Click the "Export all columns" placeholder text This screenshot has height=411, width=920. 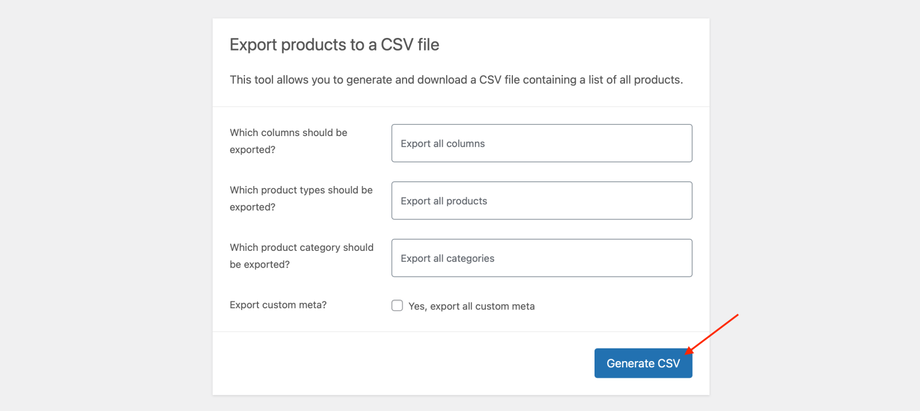tap(443, 144)
